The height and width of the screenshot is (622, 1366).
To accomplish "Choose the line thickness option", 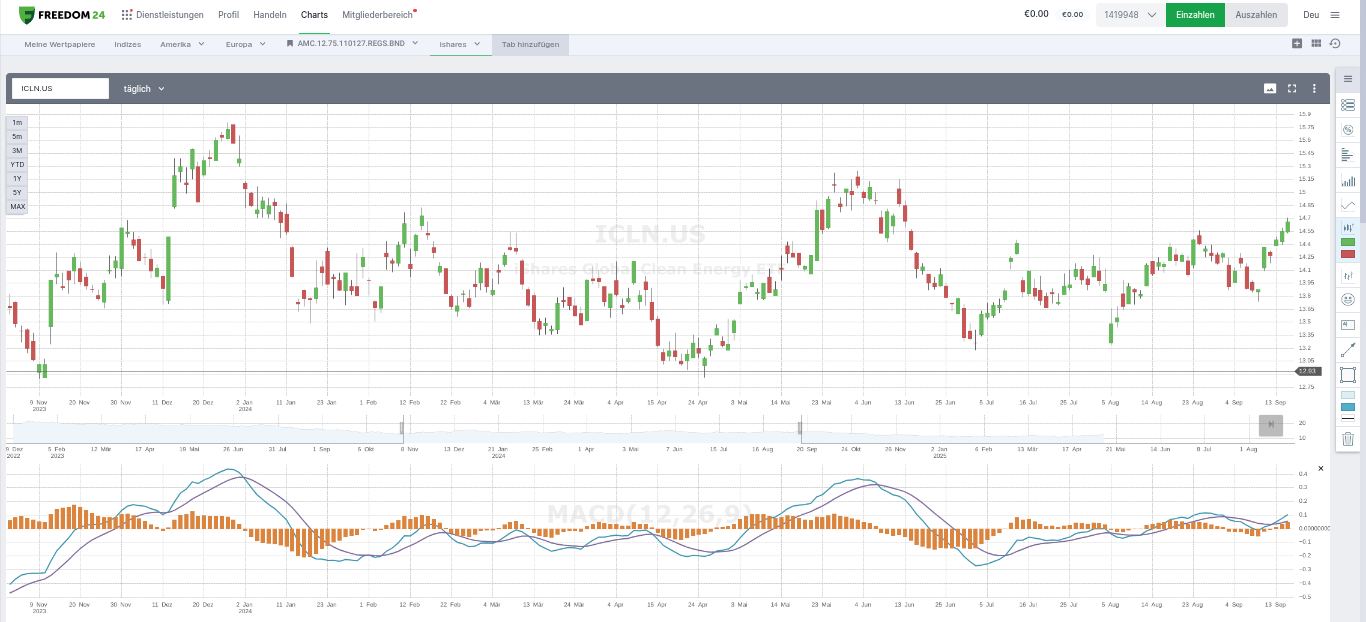I will coord(1347,419).
